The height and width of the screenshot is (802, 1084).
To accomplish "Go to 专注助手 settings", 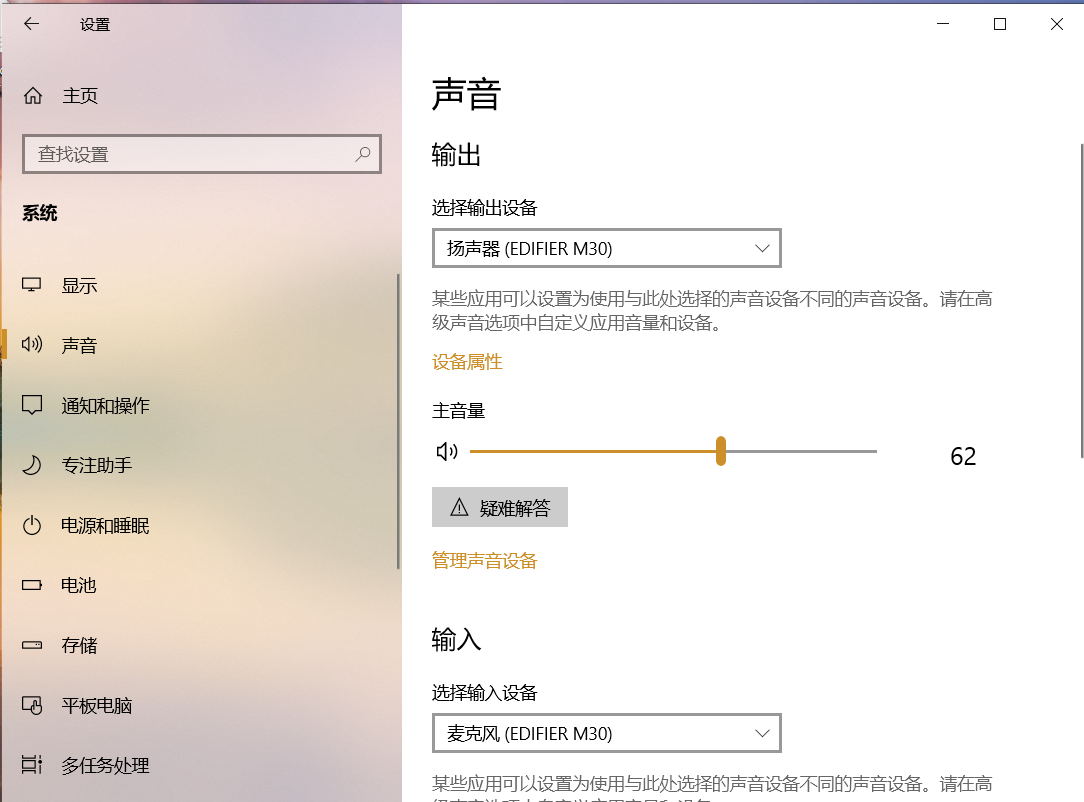I will (97, 465).
